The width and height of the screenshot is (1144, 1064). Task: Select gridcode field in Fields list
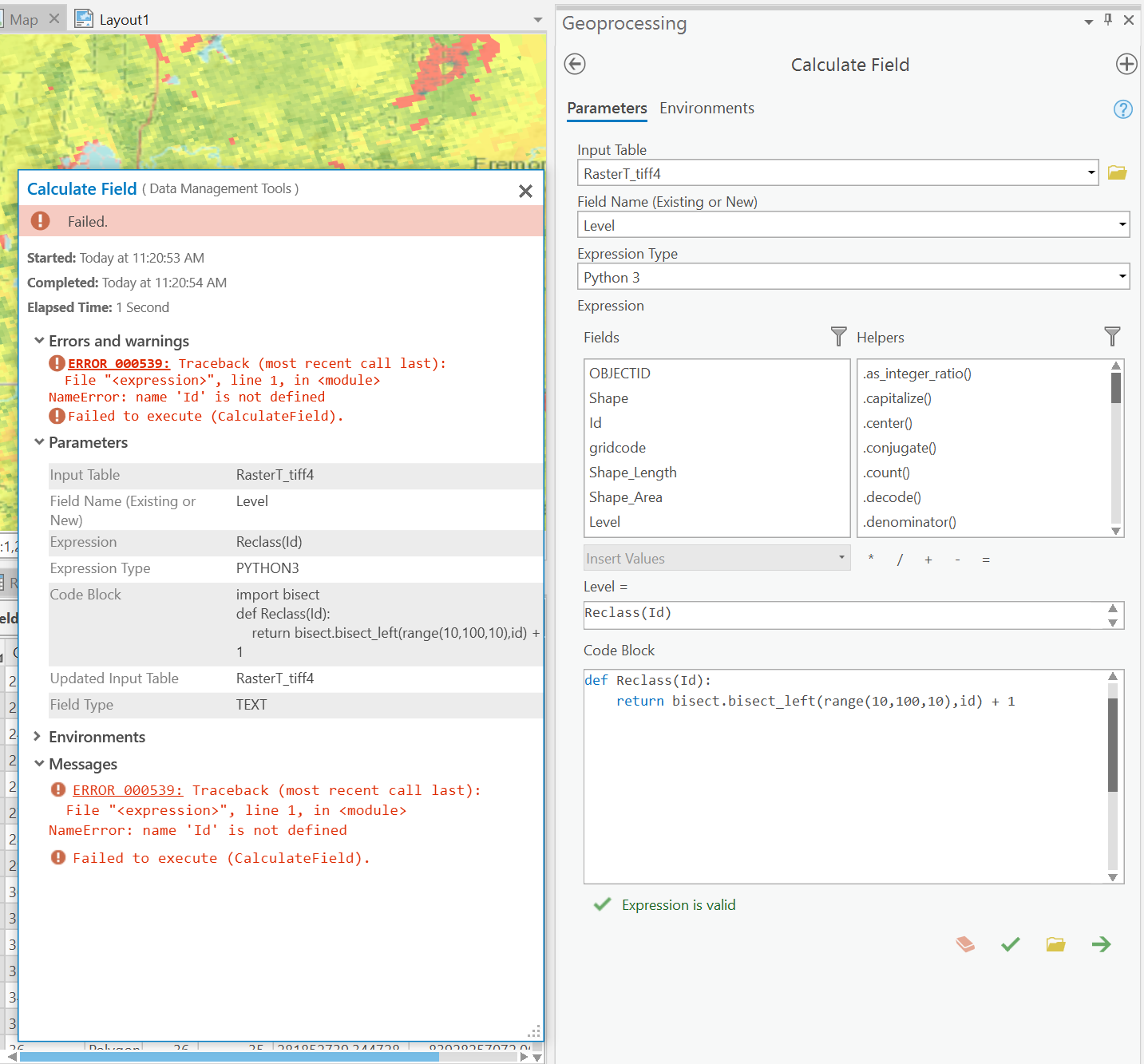point(617,448)
